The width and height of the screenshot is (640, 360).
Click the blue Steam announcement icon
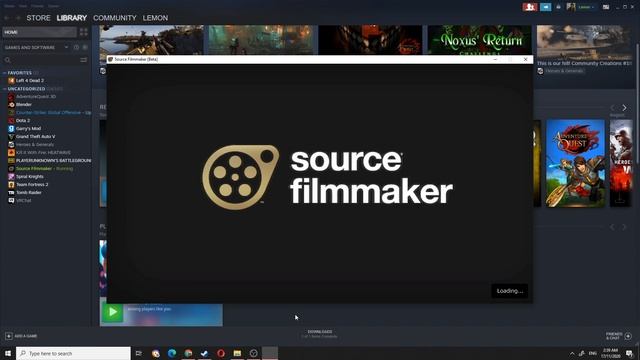(546, 7)
